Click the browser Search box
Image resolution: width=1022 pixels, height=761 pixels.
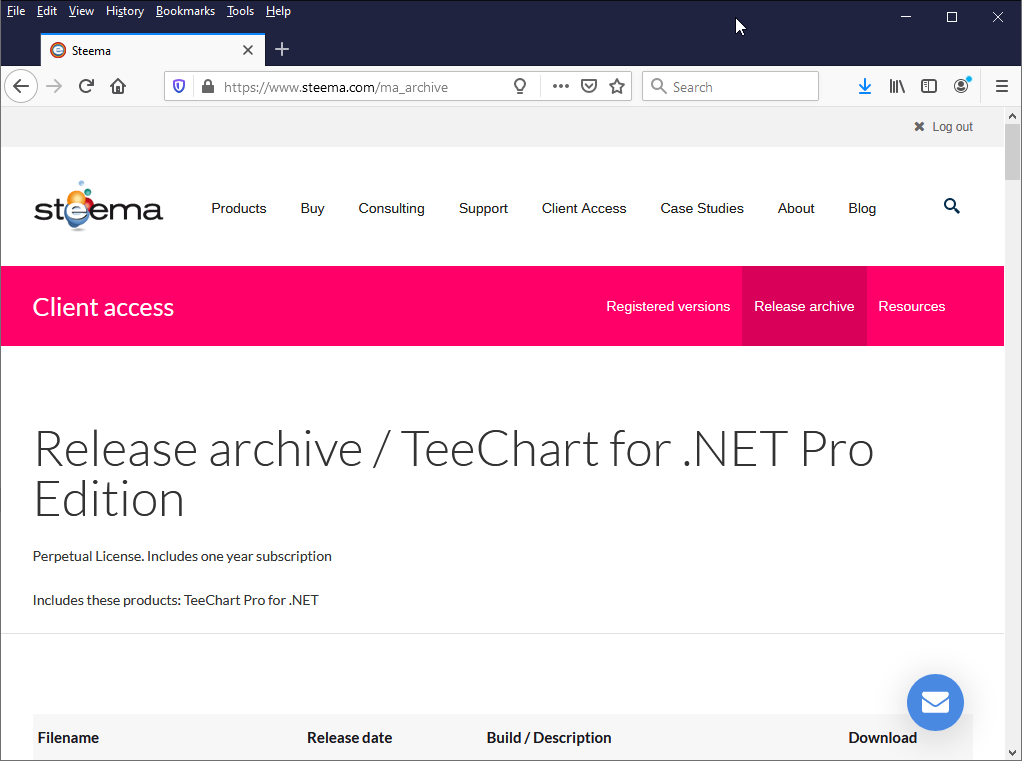[x=730, y=86]
